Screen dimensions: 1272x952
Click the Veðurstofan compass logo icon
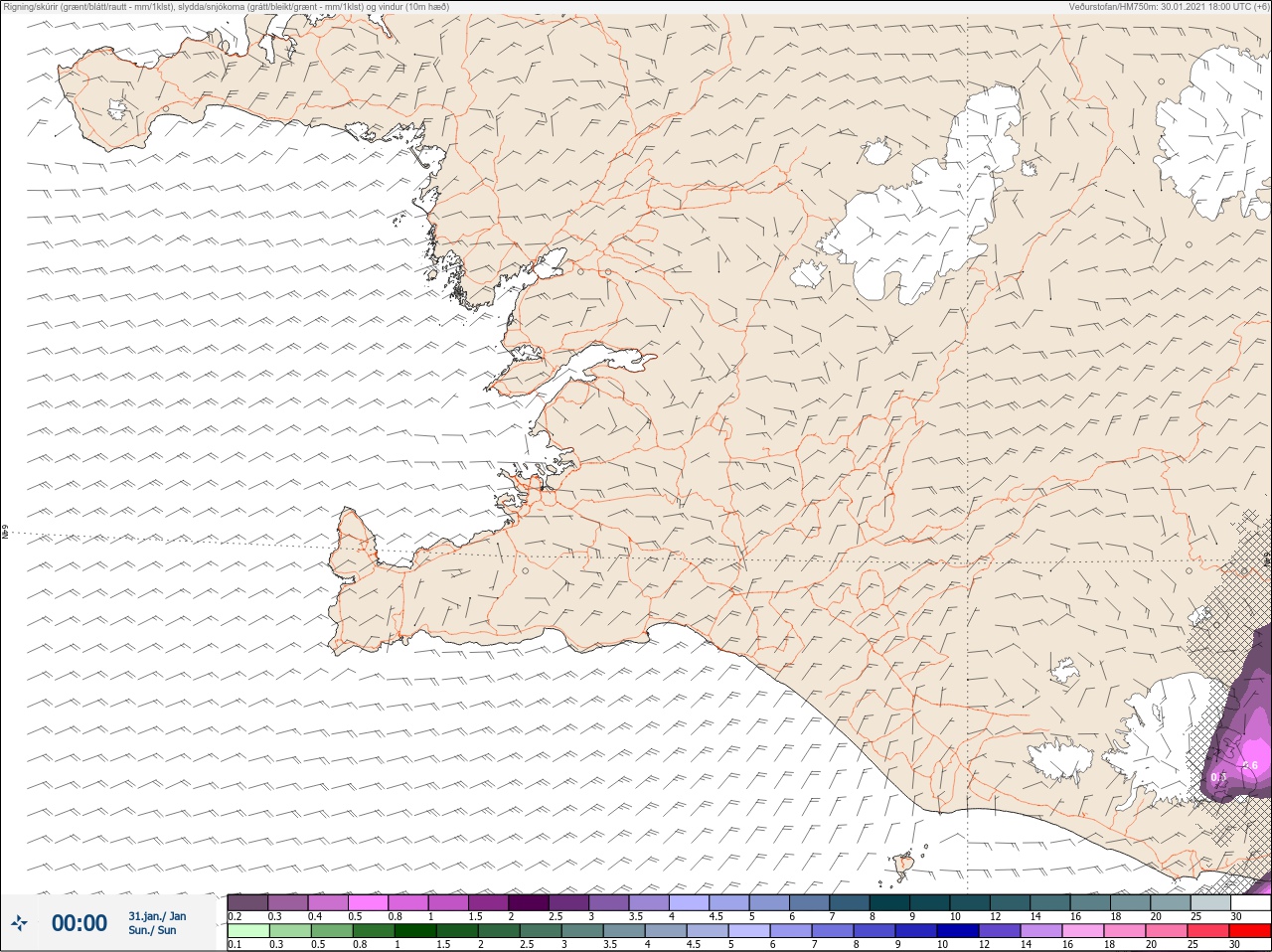pos(20,923)
